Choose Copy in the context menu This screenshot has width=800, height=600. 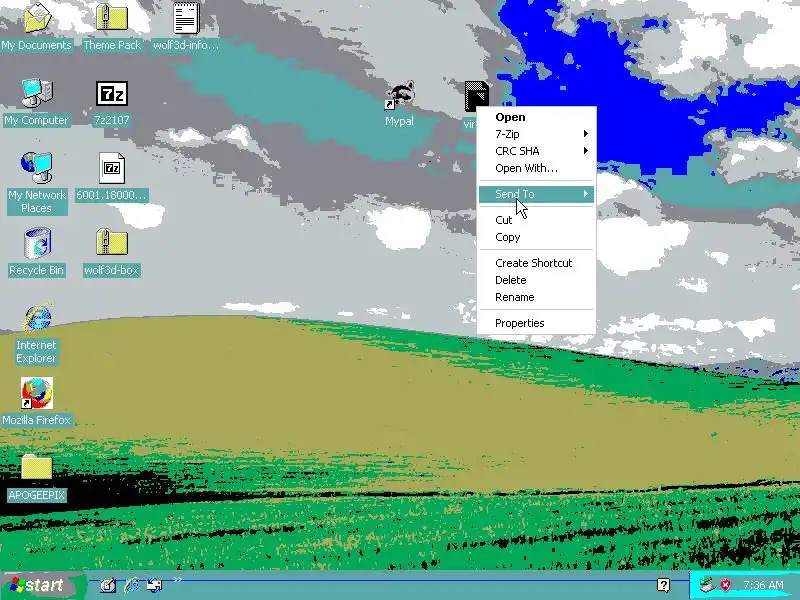(536, 237)
